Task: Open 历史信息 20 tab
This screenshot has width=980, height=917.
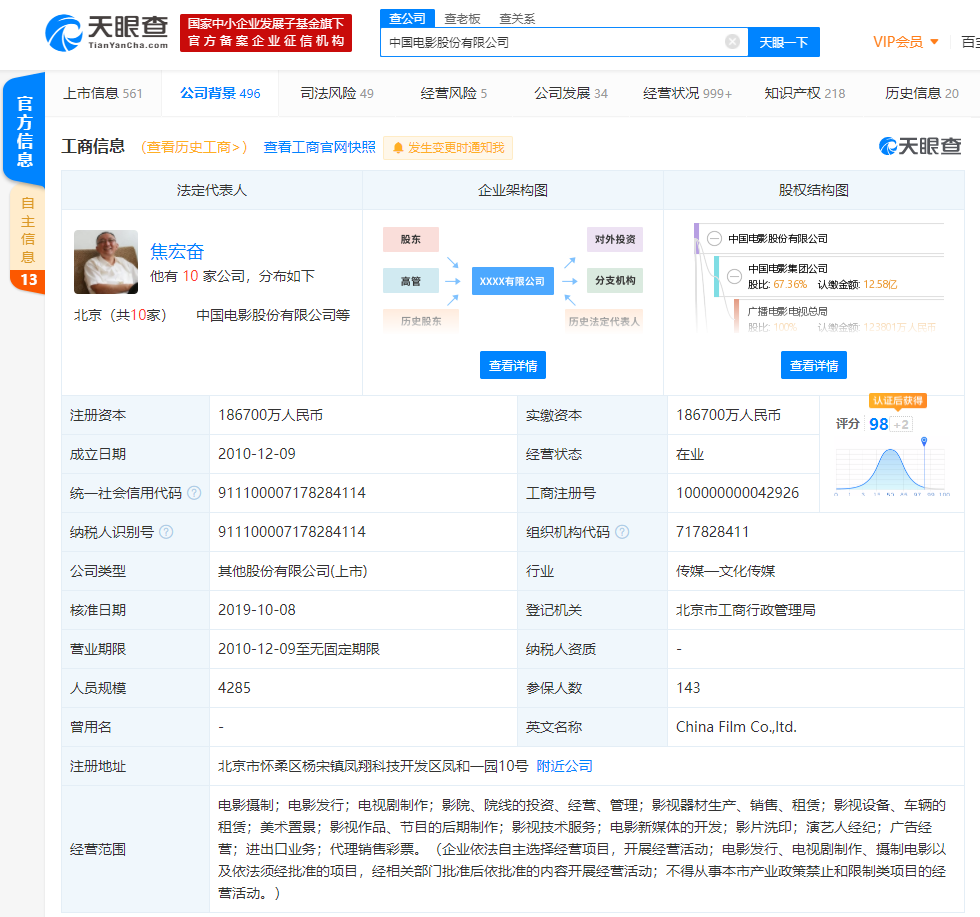Action: click(921, 94)
